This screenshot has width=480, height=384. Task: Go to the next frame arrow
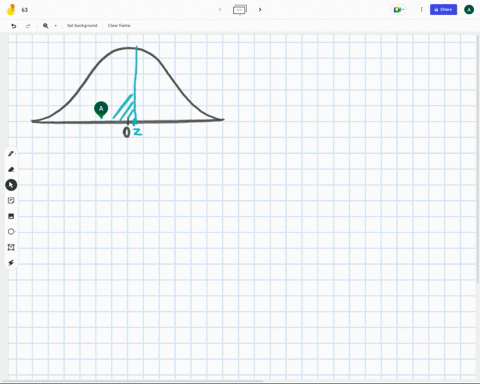tap(260, 10)
